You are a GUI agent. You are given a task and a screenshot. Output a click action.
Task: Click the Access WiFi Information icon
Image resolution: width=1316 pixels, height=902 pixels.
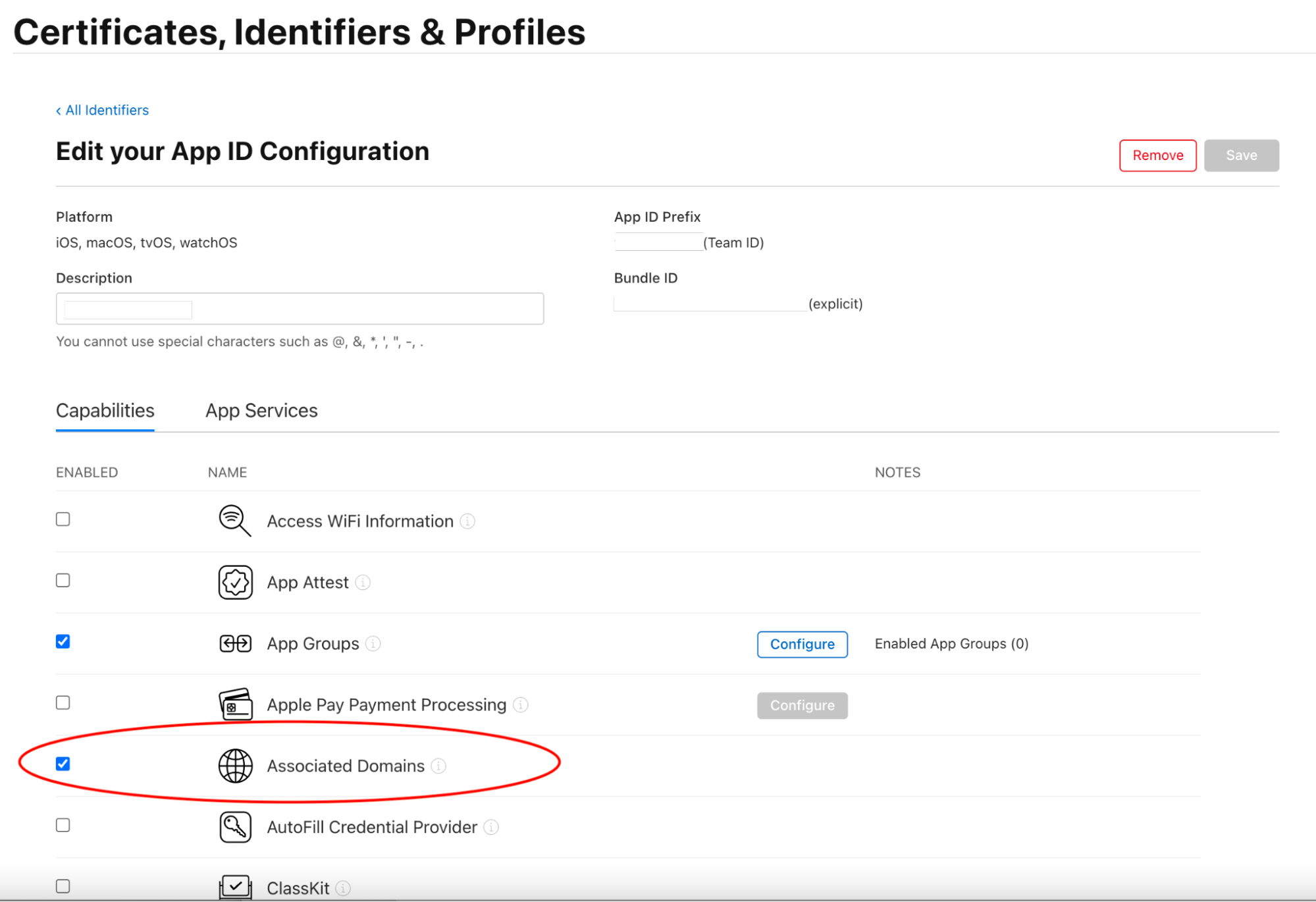(234, 520)
